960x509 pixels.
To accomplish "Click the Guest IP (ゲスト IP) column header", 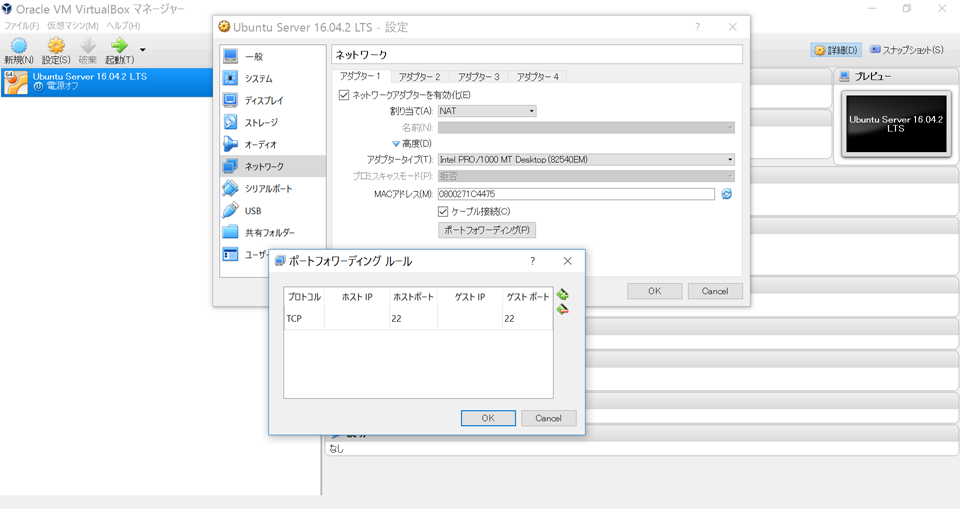I will [470, 297].
